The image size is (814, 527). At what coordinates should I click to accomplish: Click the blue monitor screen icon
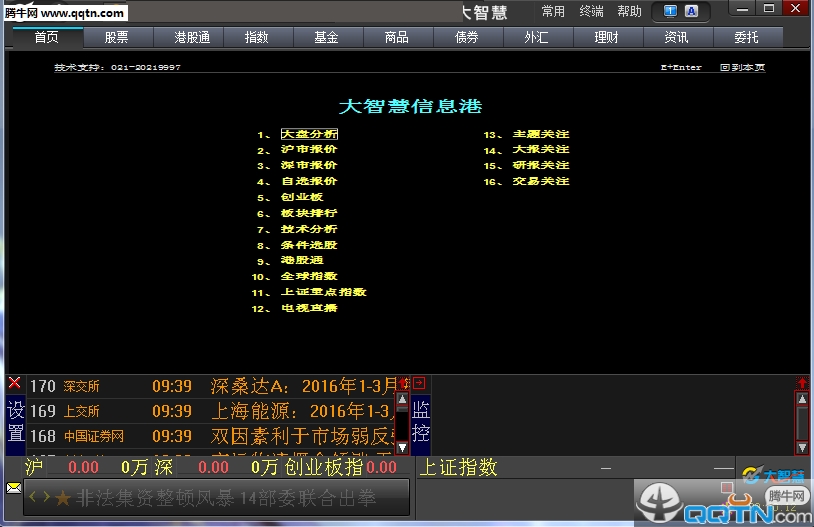tap(670, 11)
